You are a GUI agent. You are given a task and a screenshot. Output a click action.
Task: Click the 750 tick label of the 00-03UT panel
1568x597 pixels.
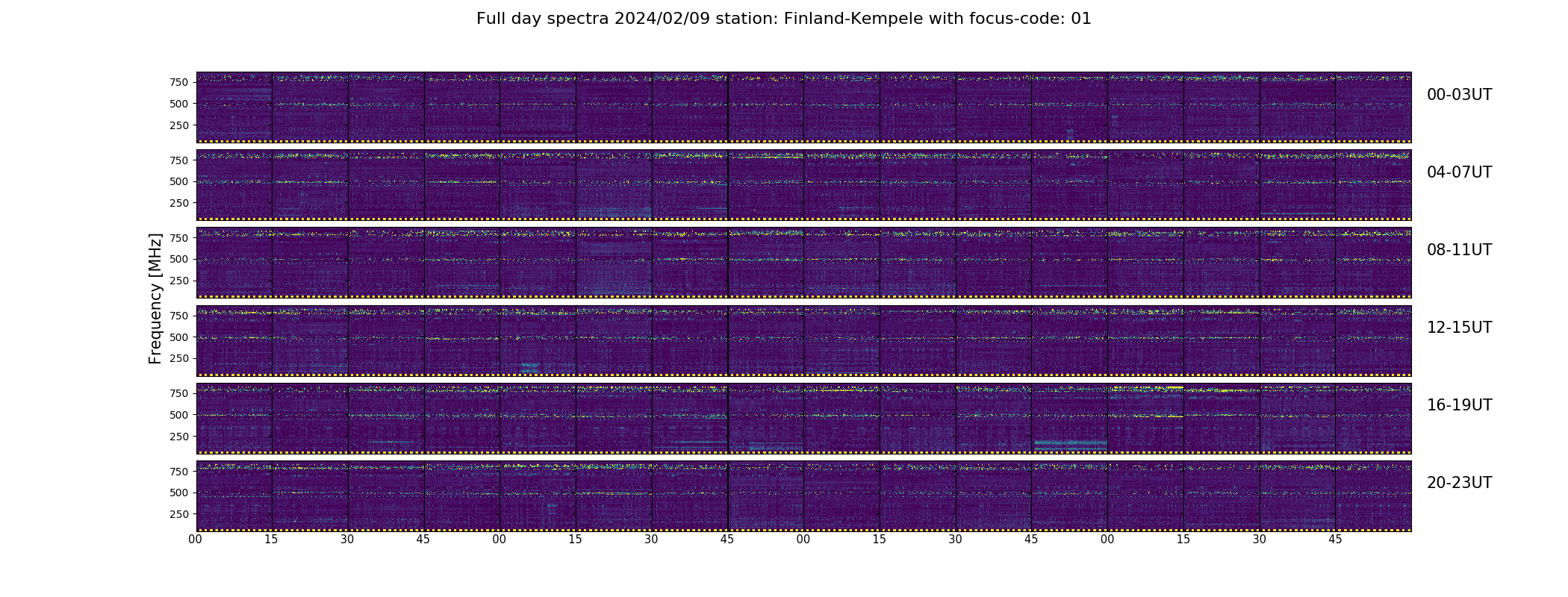(179, 82)
